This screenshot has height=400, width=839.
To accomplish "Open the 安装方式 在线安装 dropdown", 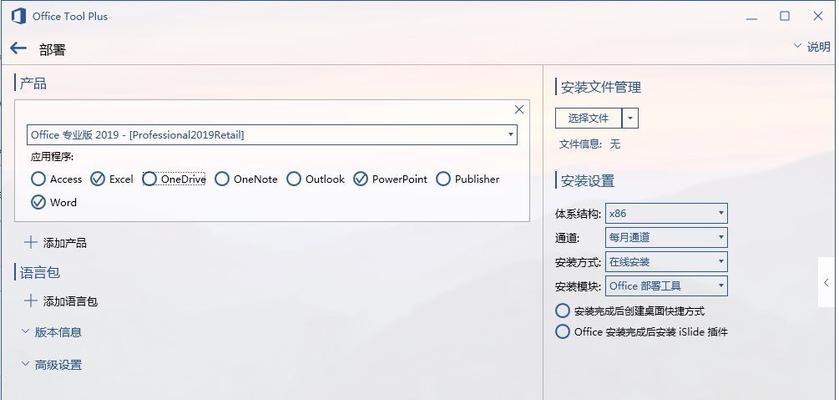I will point(666,262).
